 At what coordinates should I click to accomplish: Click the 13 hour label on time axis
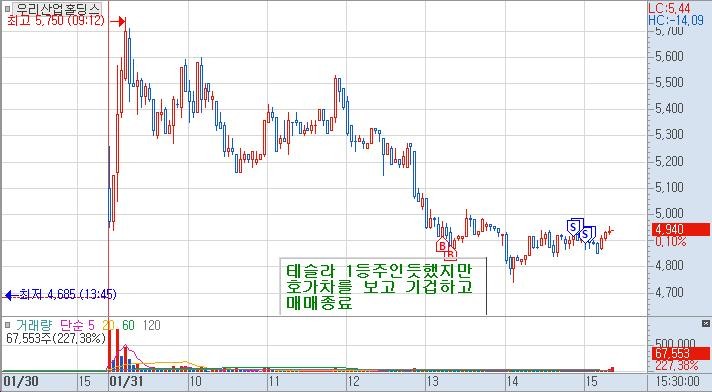point(433,381)
